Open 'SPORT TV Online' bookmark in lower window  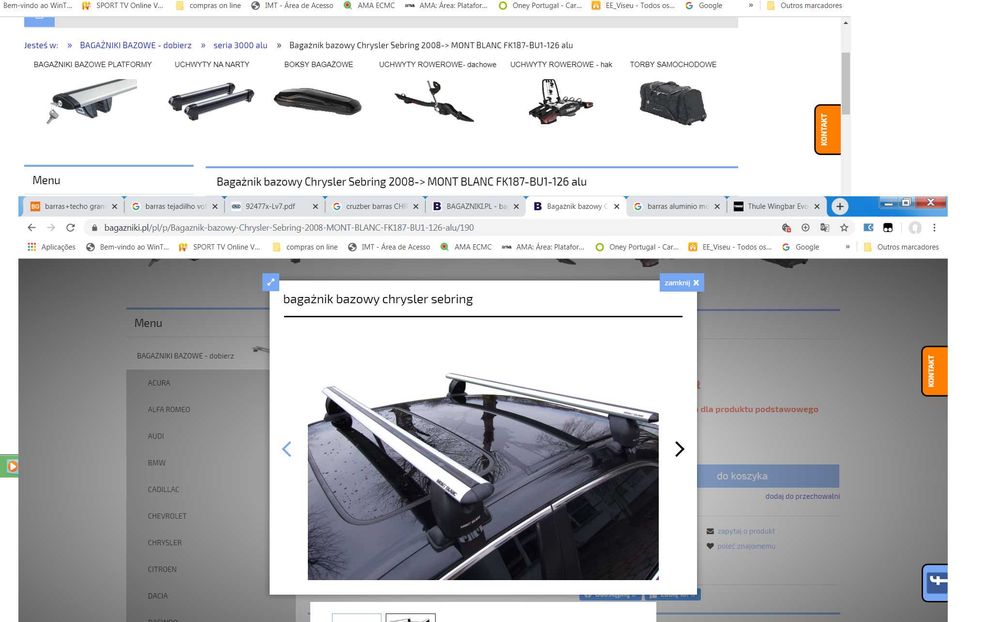[219, 247]
